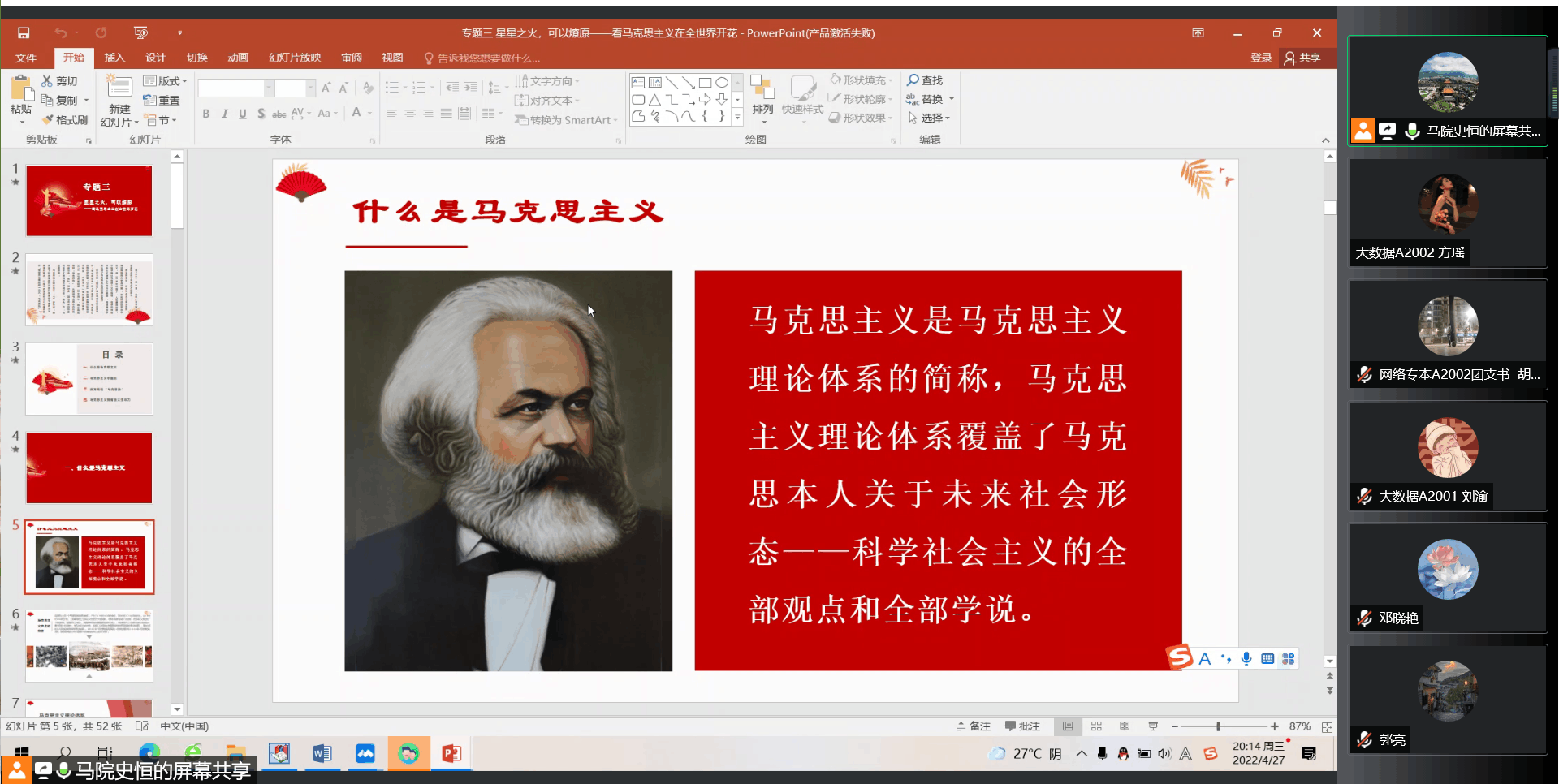
Task: Click the Sign in (登录) link
Action: click(1261, 58)
